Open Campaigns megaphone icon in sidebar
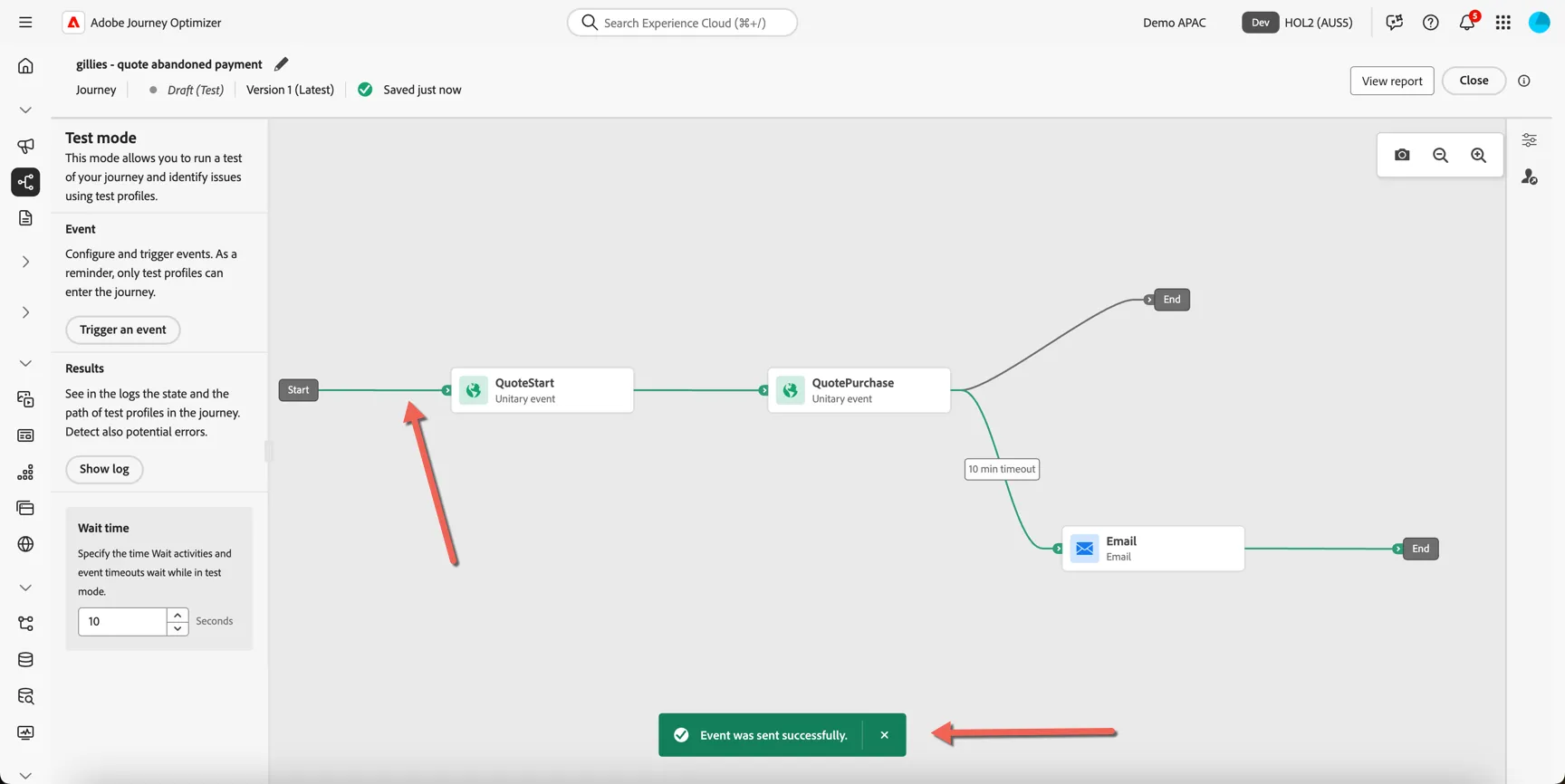Viewport: 1565px width, 784px height. coord(25,146)
